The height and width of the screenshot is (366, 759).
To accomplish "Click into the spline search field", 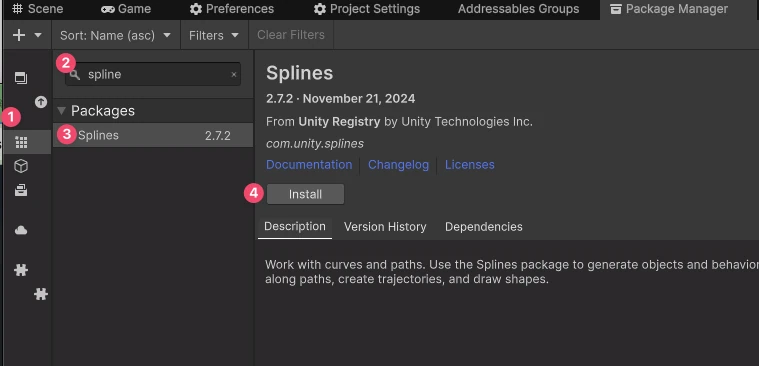I will tap(153, 75).
